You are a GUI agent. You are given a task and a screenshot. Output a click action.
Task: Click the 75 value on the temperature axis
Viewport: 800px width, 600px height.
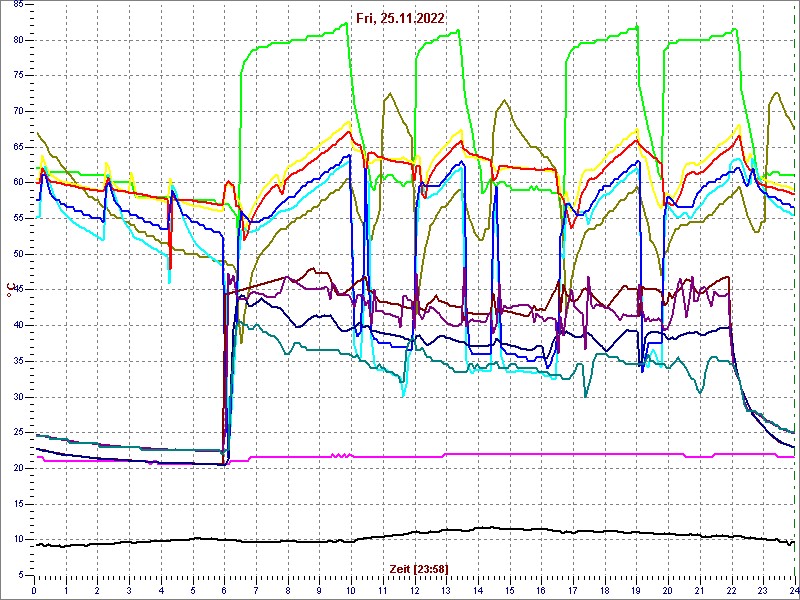click(17, 76)
